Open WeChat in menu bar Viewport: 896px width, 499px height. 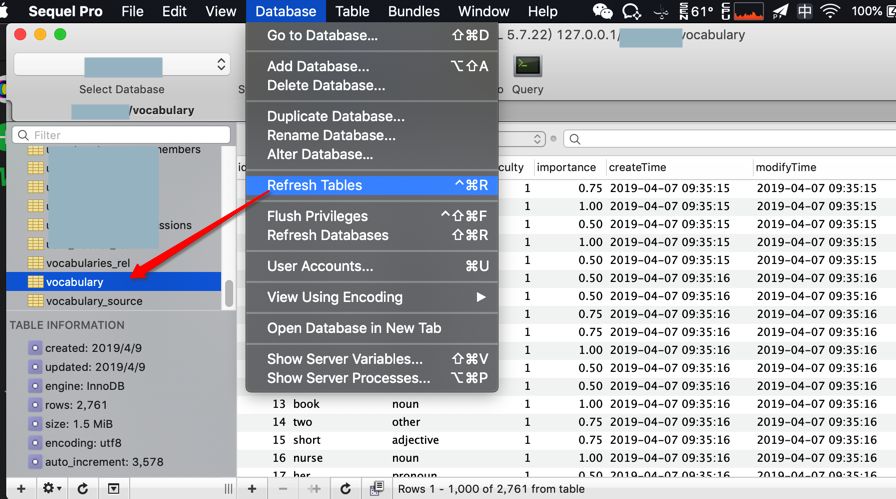602,11
